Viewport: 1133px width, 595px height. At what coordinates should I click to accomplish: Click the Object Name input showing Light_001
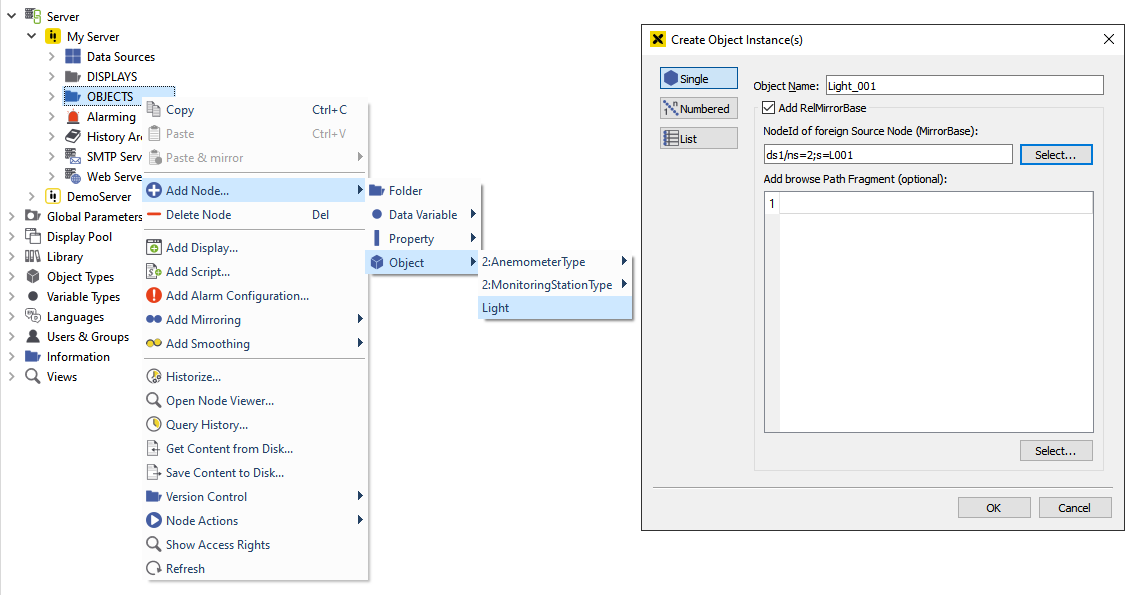tap(963, 85)
